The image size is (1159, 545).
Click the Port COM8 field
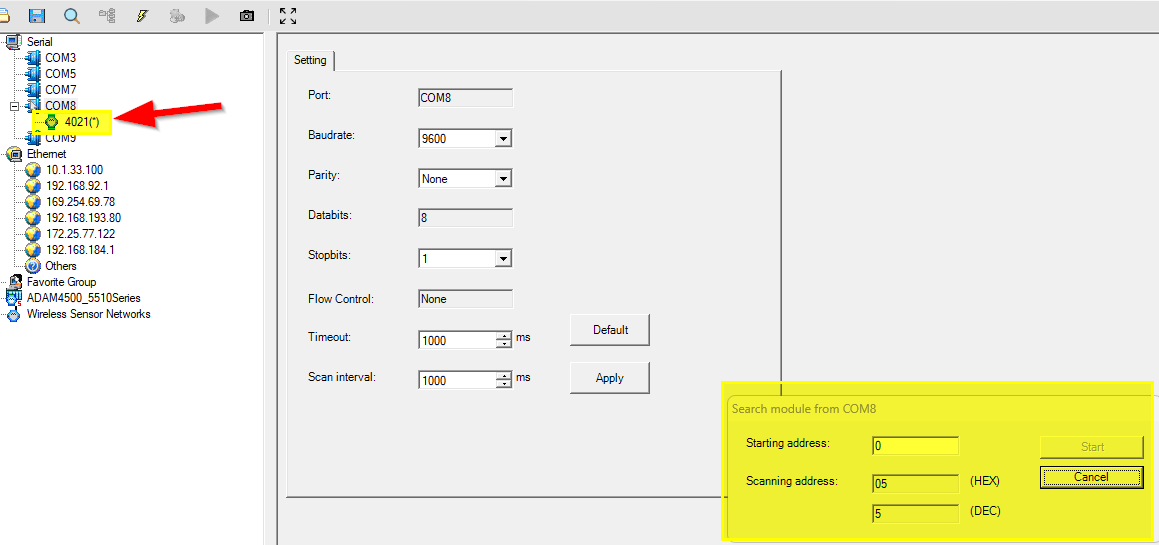466,98
